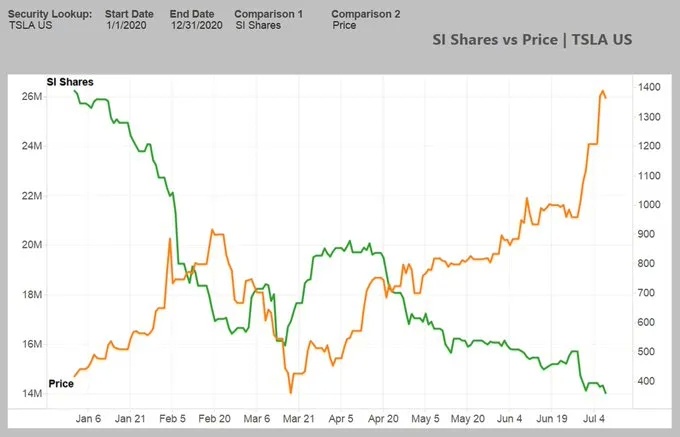The width and height of the screenshot is (680, 437).
Task: Click the 26M left axis label
Action: pyautogui.click(x=32, y=96)
